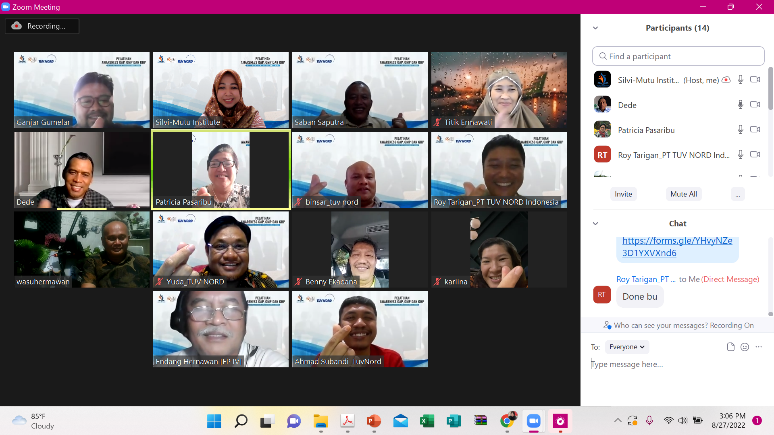Open Excel from the taskbar

tap(426, 421)
